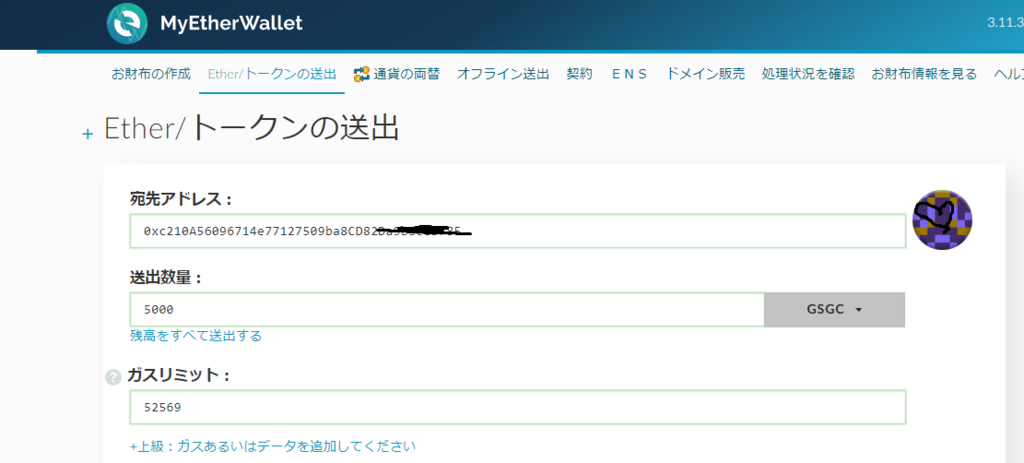Expand +上級：ガスあるいはデータを追加してください
This screenshot has height=463, width=1024.
(x=273, y=447)
